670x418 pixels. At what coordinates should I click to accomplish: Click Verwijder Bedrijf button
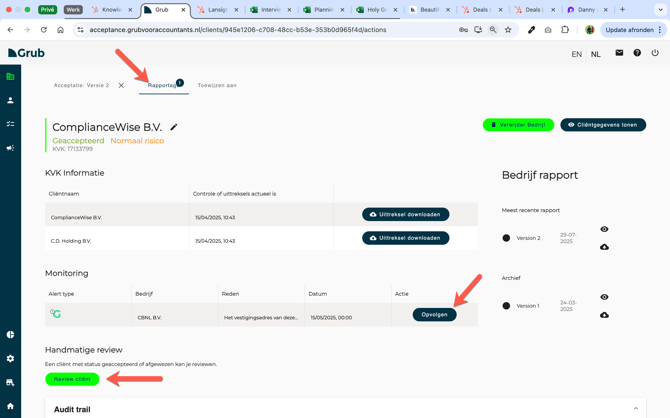518,125
